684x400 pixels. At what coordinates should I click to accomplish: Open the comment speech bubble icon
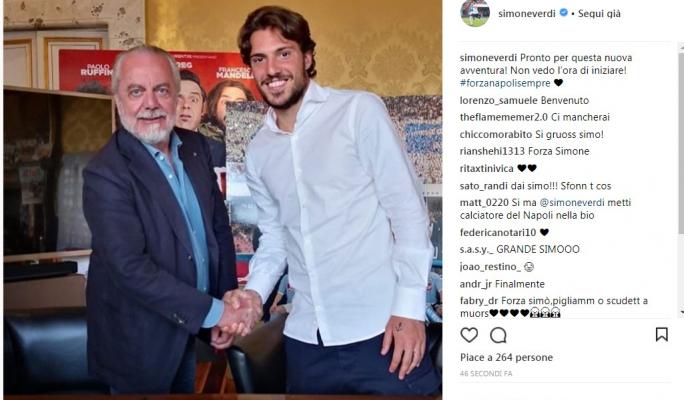click(x=498, y=335)
